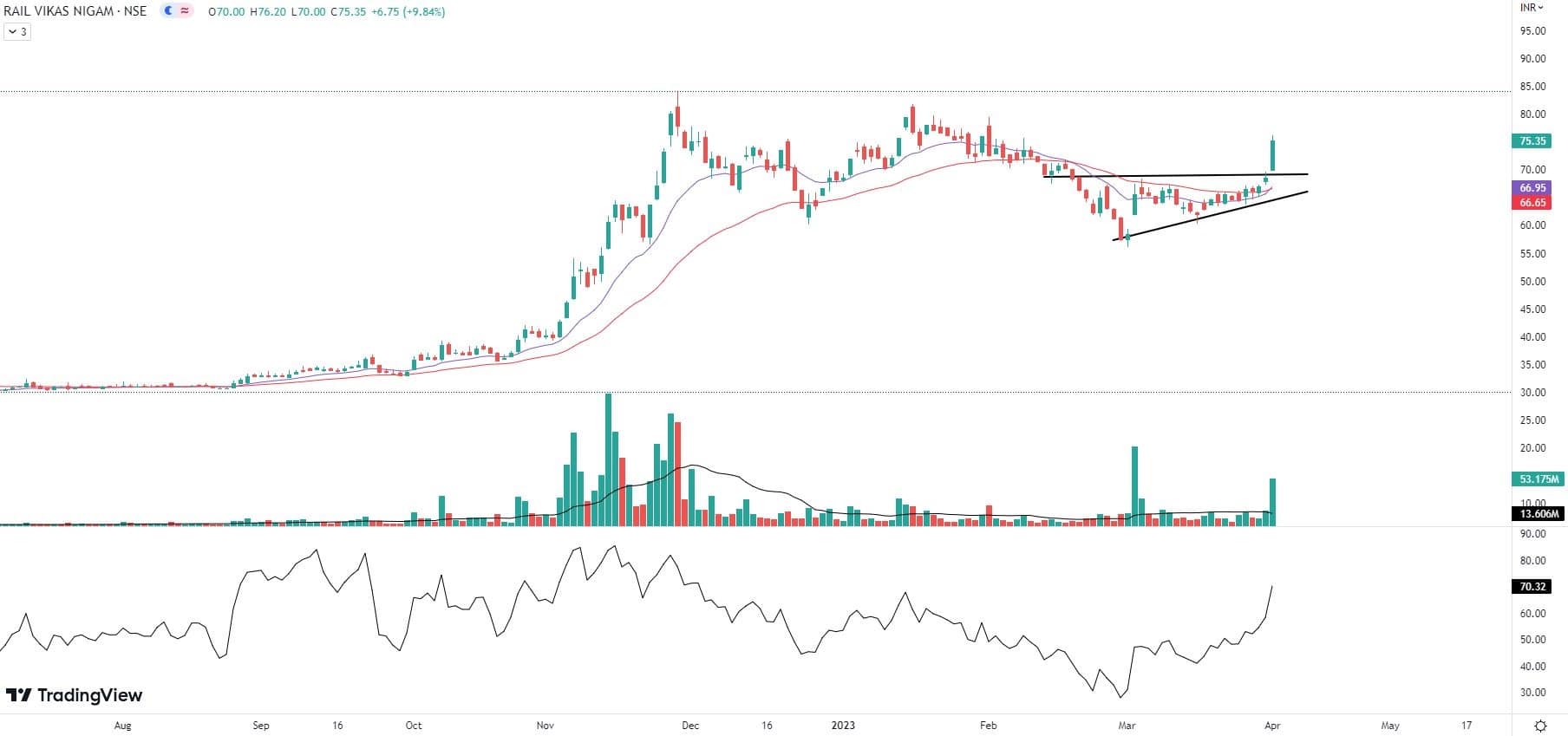Click the blue moon market-status icon
1568x736 pixels.
click(167, 11)
